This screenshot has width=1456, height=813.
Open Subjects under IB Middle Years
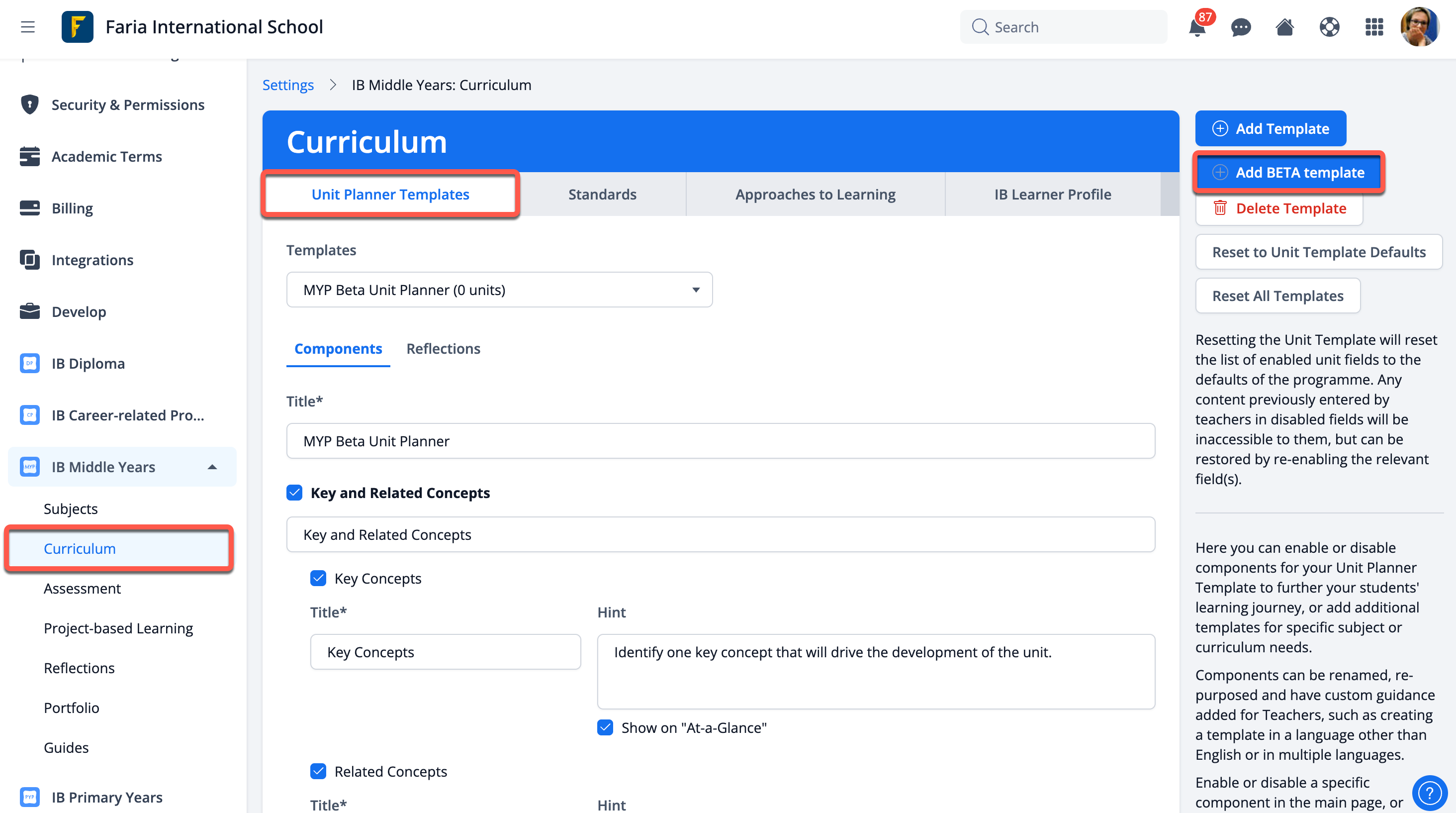71,508
